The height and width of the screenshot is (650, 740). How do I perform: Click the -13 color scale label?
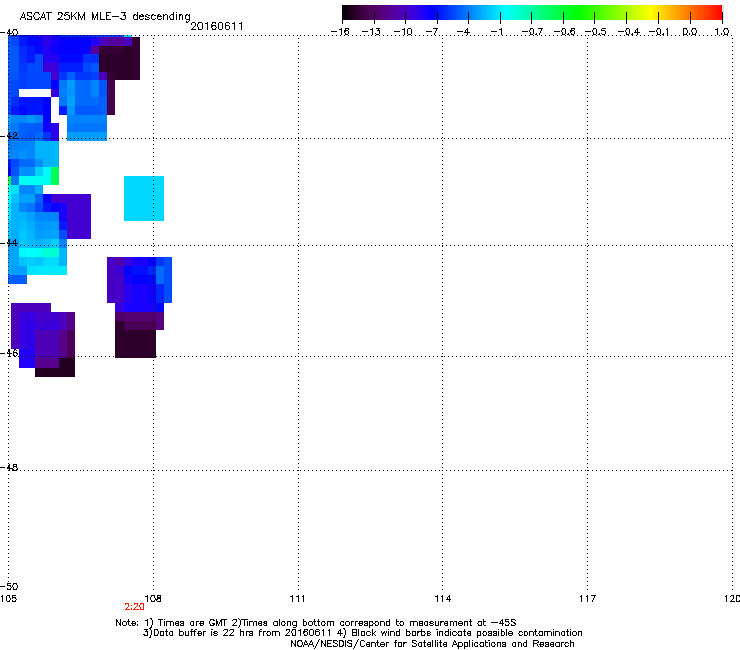(x=371, y=32)
